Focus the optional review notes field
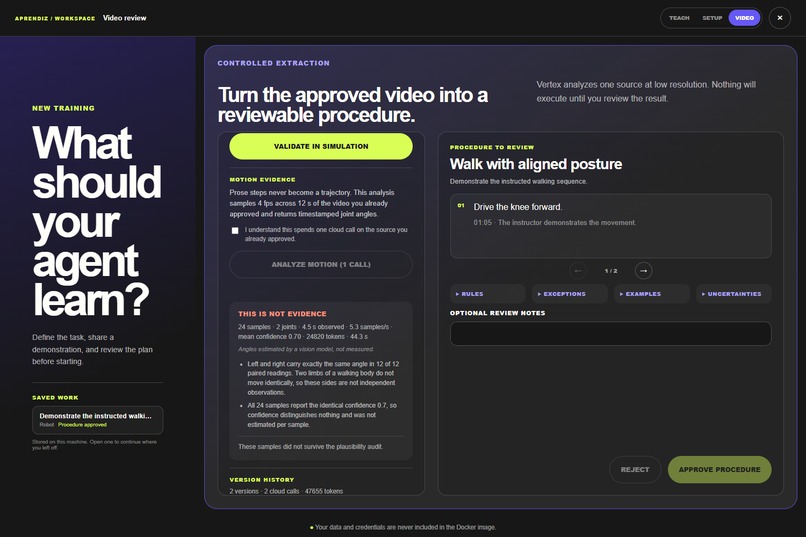The height and width of the screenshot is (537, 806). pos(611,334)
